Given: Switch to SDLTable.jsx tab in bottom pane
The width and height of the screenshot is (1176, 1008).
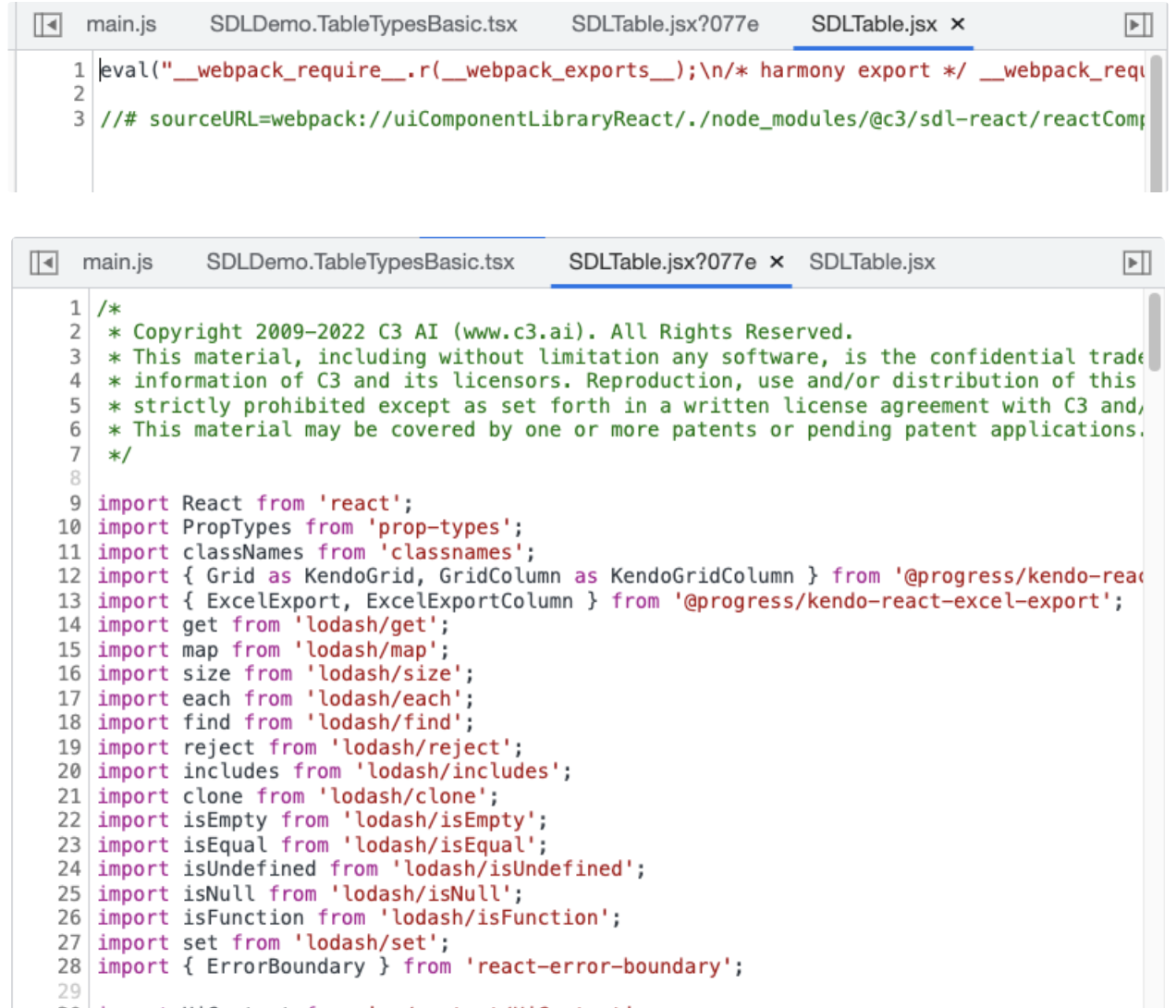Looking at the screenshot, I should [872, 262].
